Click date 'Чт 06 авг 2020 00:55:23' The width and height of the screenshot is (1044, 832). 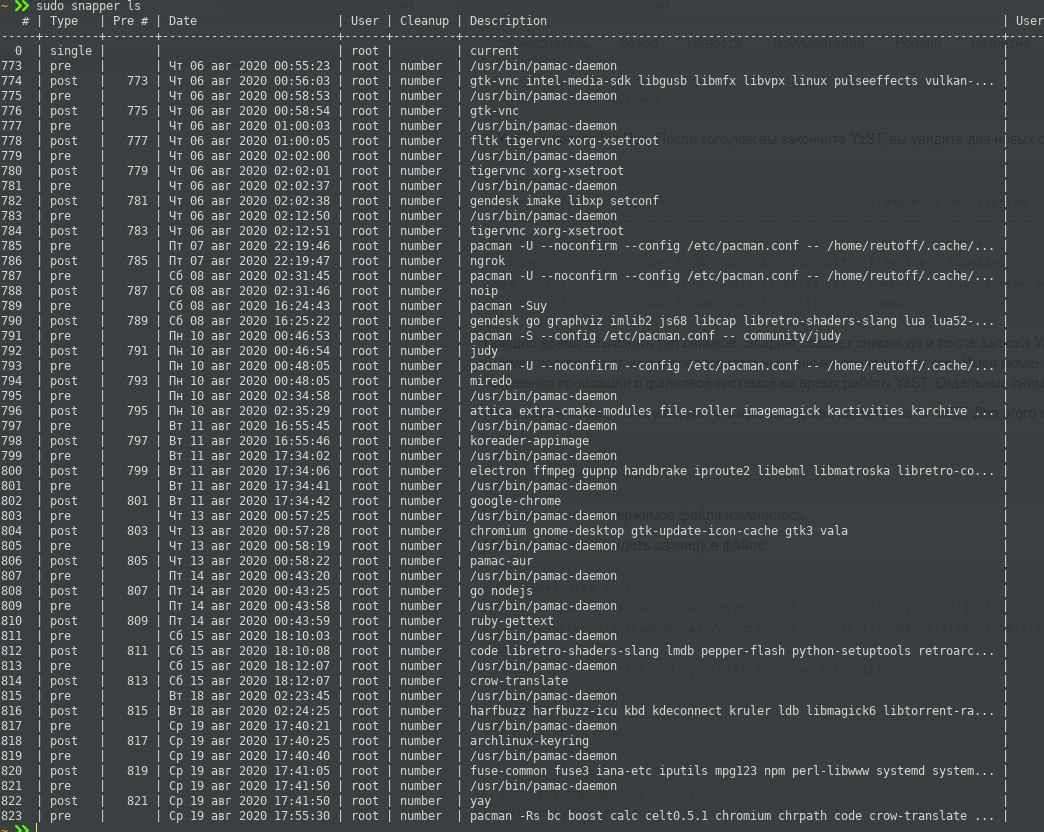[x=249, y=66]
